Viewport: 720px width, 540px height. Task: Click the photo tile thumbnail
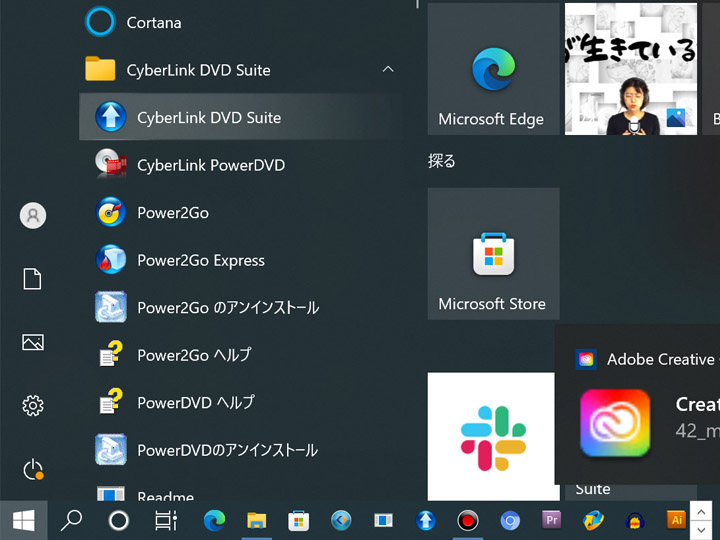click(629, 69)
